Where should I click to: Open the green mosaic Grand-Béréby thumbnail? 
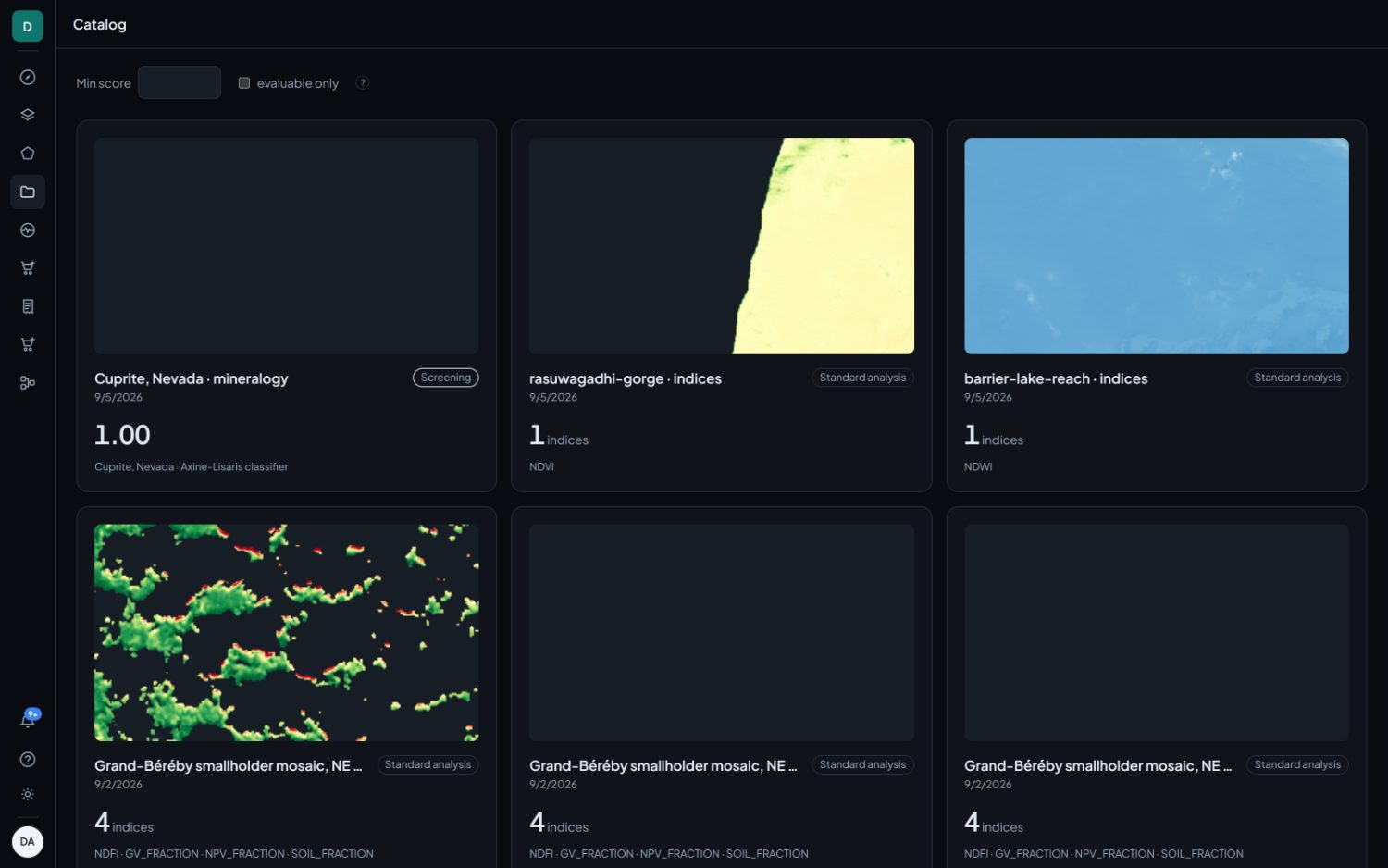287,633
